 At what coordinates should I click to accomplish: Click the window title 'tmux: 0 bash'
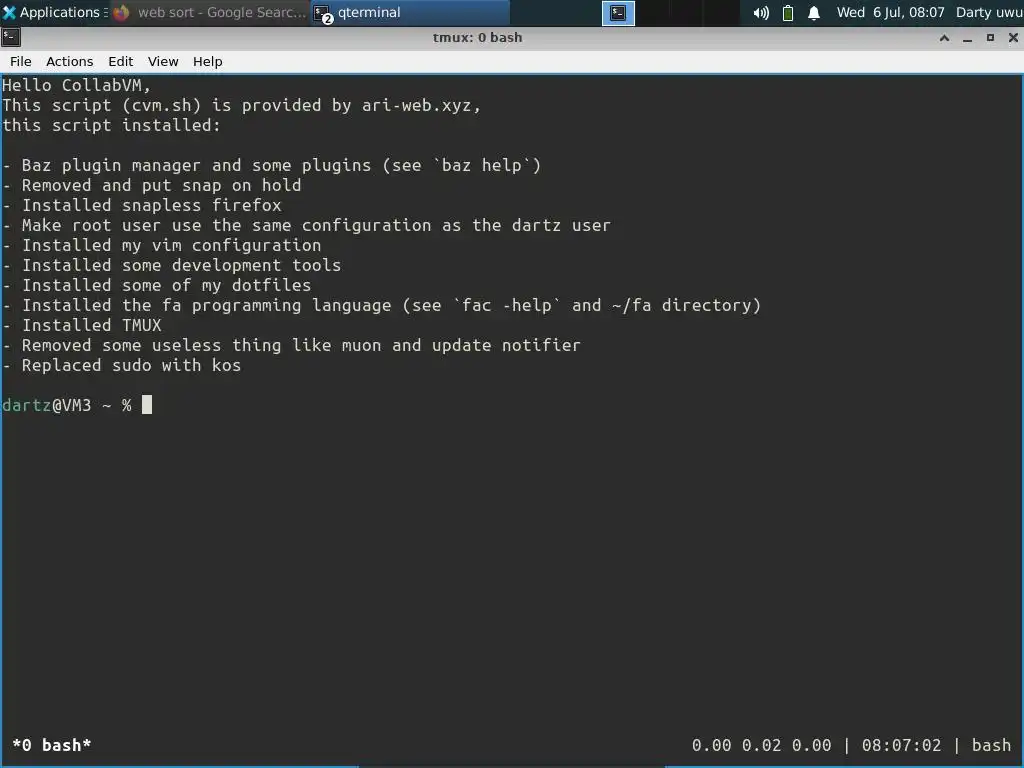[477, 37]
